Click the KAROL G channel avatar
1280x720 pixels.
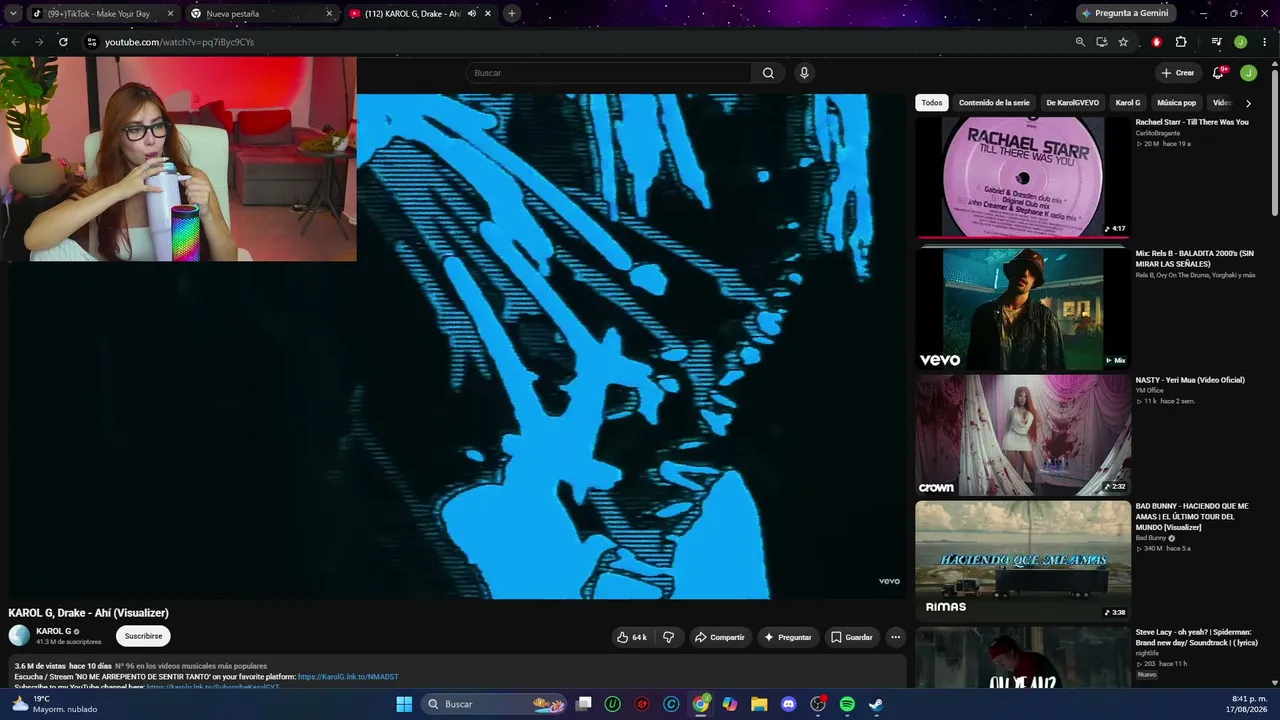20,636
